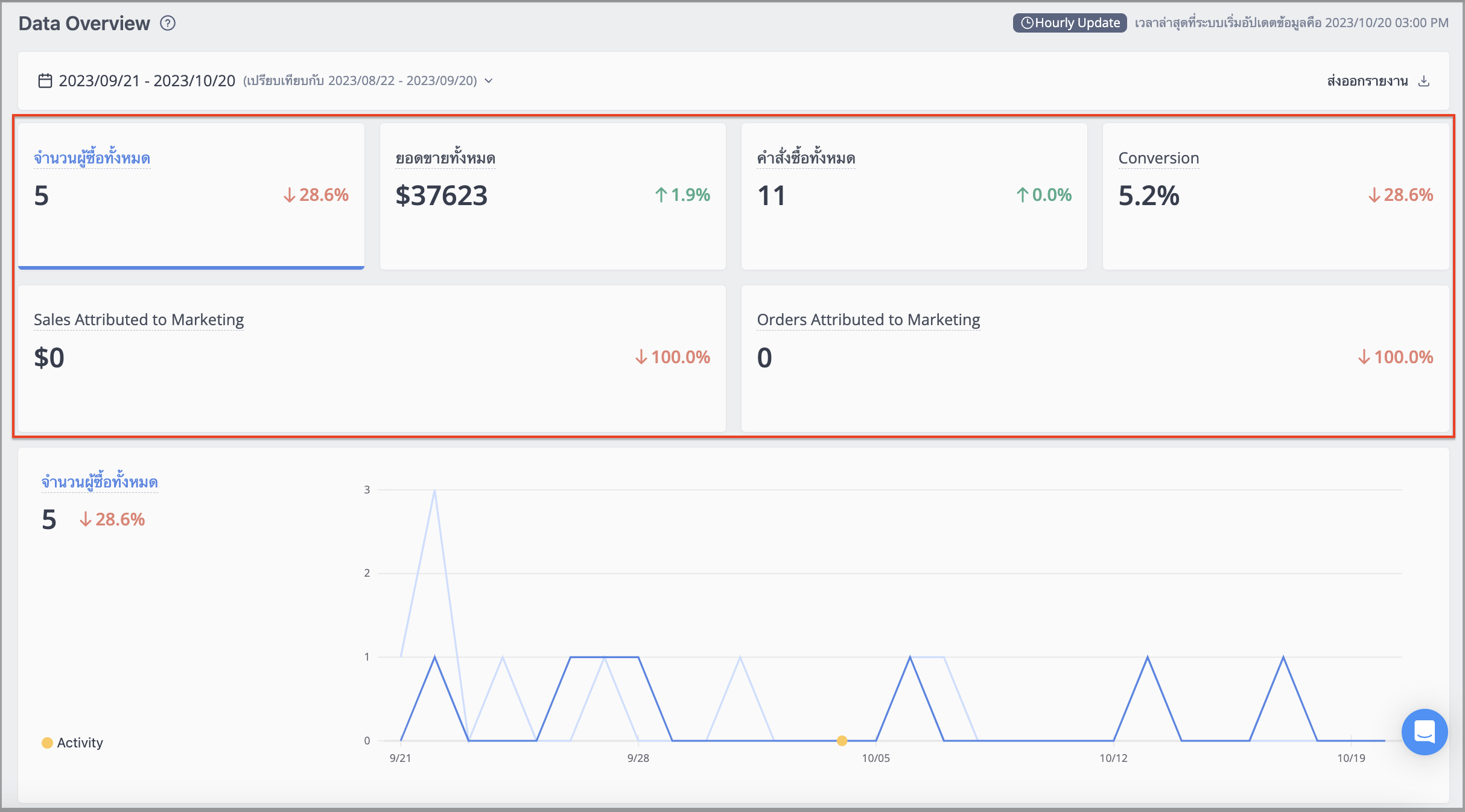Click the yellow activity marker on chart timeline

[842, 740]
